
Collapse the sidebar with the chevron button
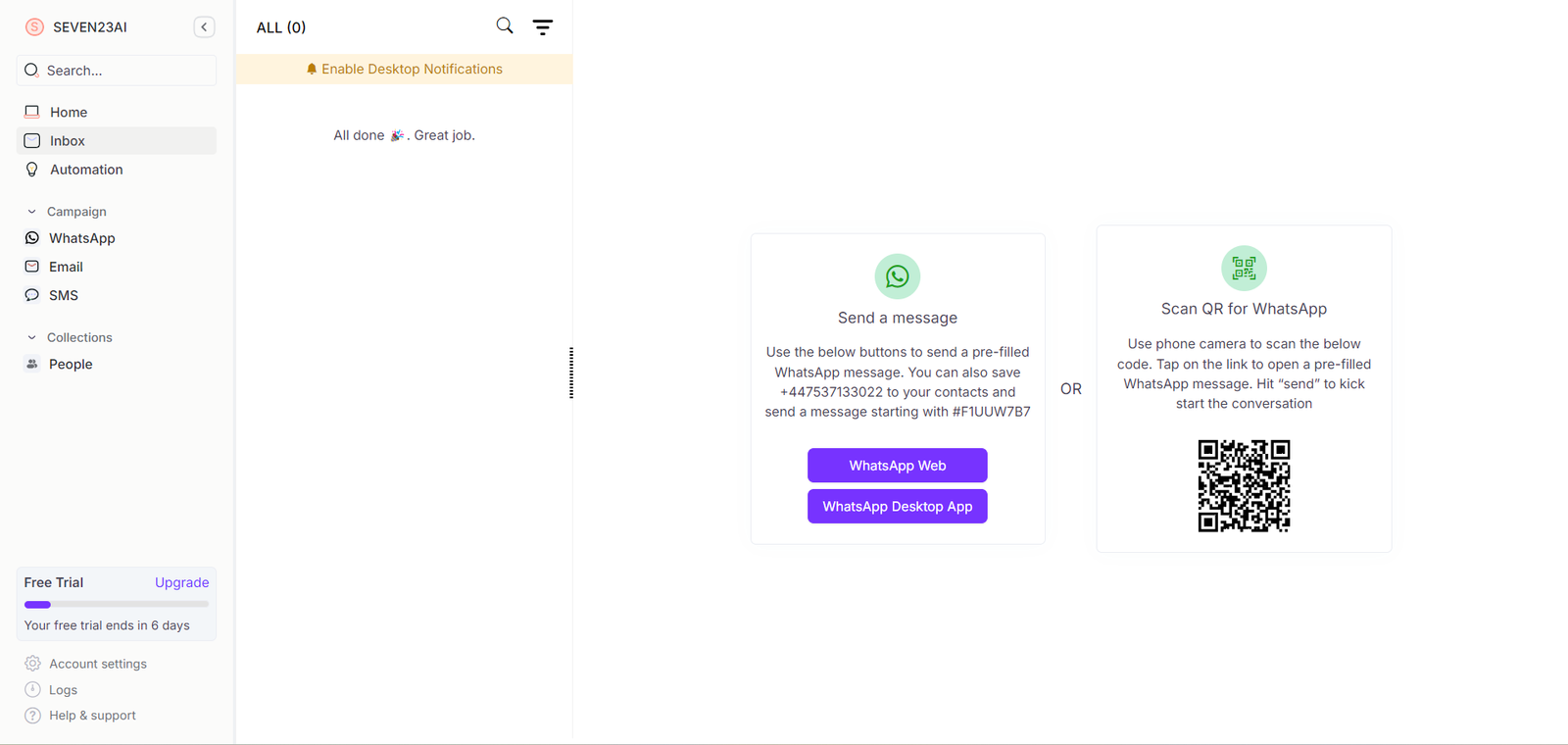[x=204, y=27]
